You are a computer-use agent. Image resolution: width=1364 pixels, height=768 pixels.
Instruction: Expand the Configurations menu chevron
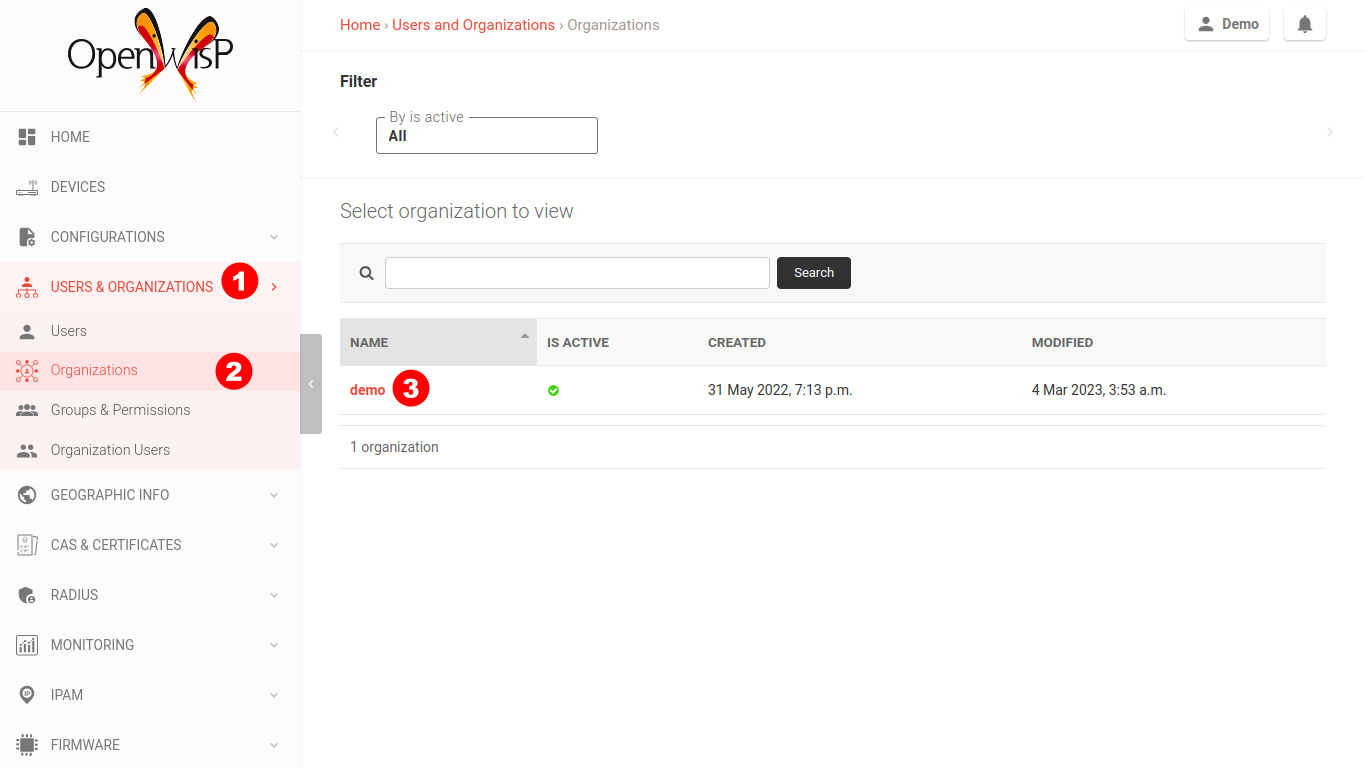point(274,237)
